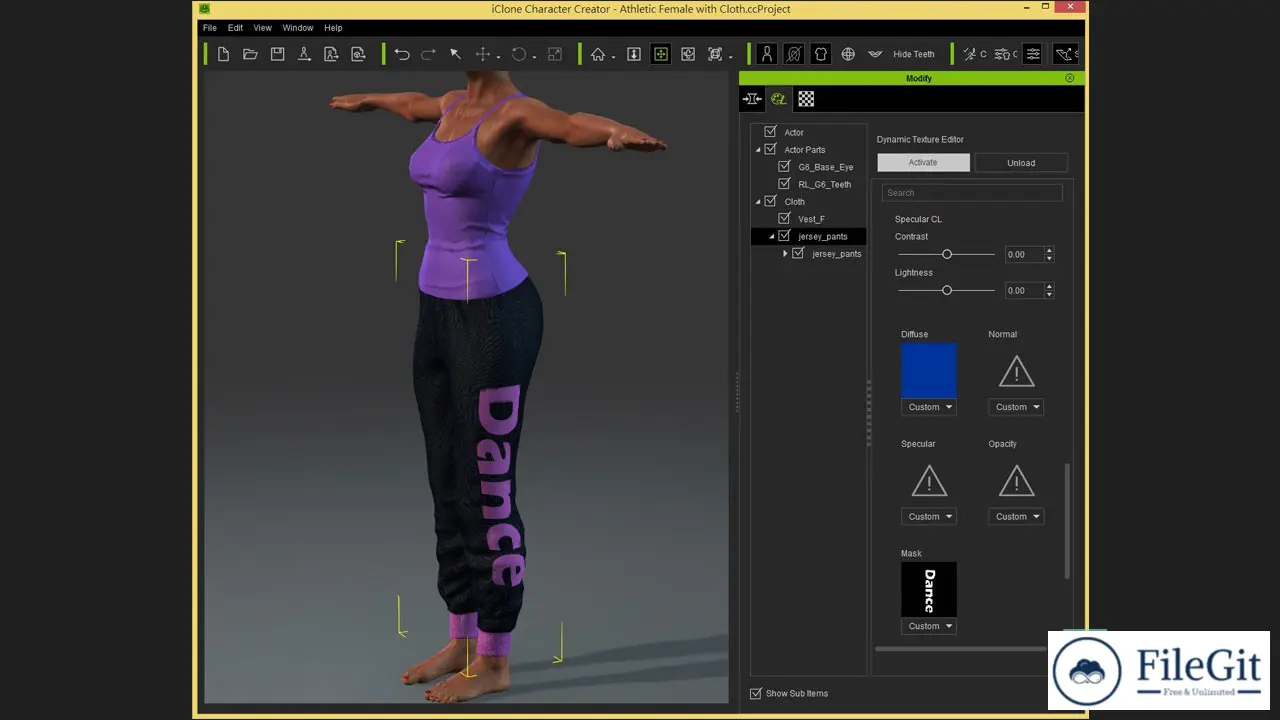Open the Help menu
The height and width of the screenshot is (720, 1280).
[333, 28]
